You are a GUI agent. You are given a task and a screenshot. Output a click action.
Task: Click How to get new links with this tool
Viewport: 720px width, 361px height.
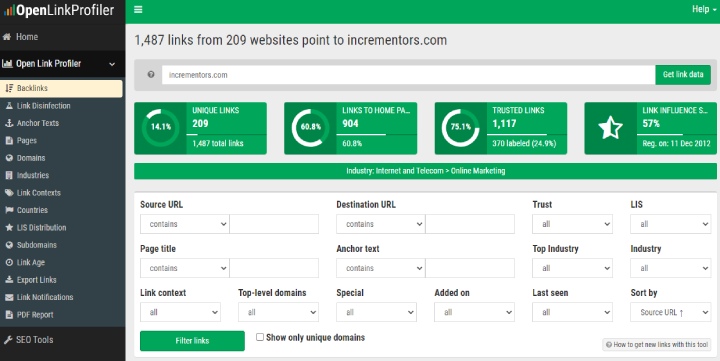click(x=657, y=344)
